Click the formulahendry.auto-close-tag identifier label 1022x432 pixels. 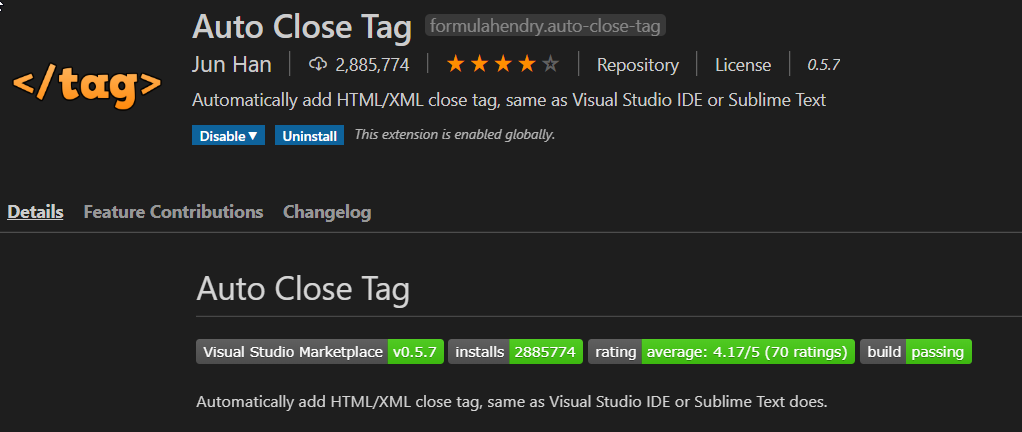click(545, 27)
